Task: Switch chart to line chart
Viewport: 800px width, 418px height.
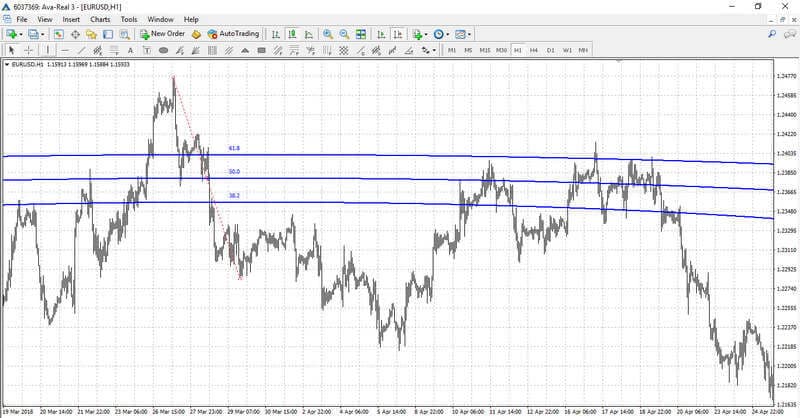Action: [309, 34]
